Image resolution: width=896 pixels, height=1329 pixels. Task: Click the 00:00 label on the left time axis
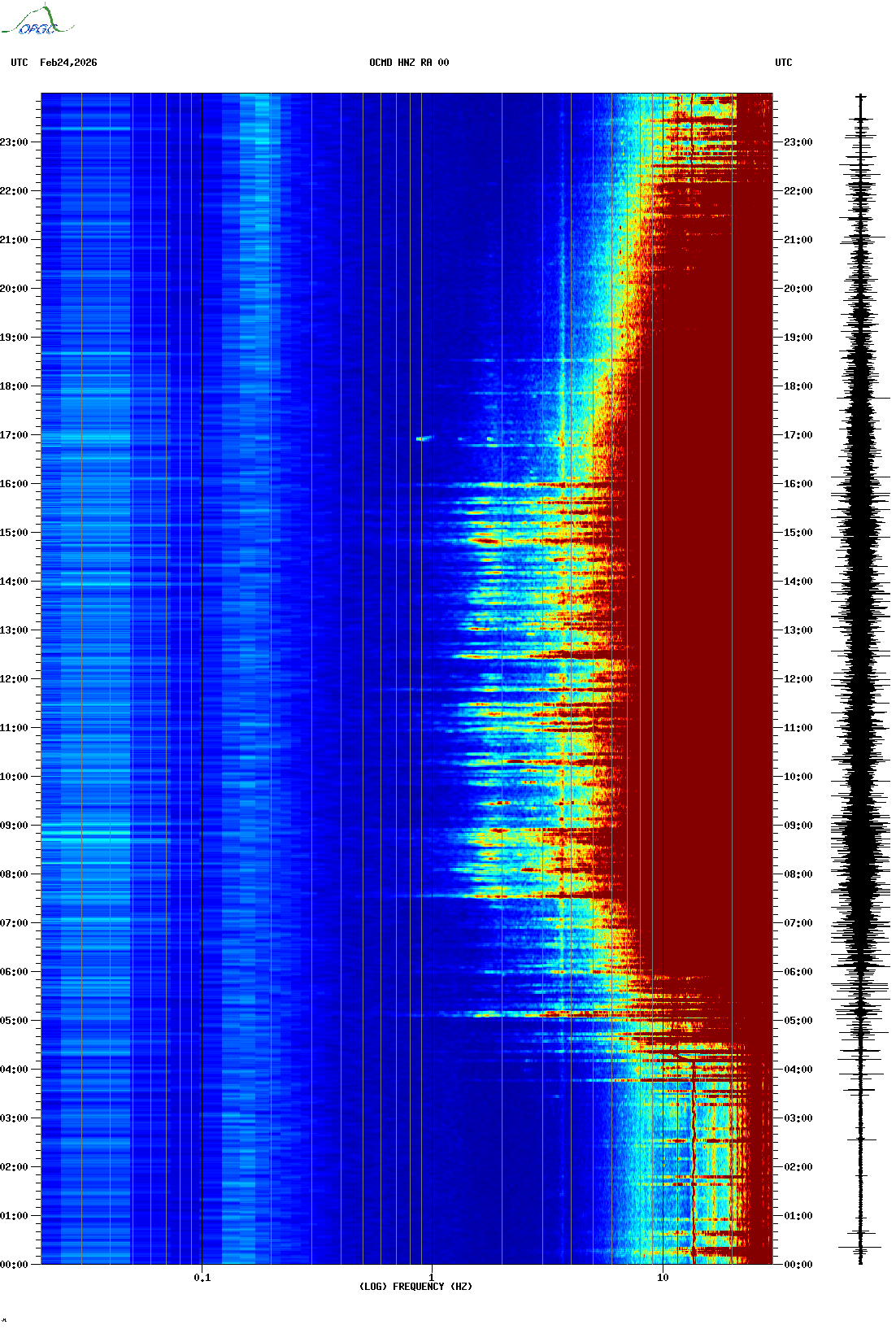click(14, 1265)
